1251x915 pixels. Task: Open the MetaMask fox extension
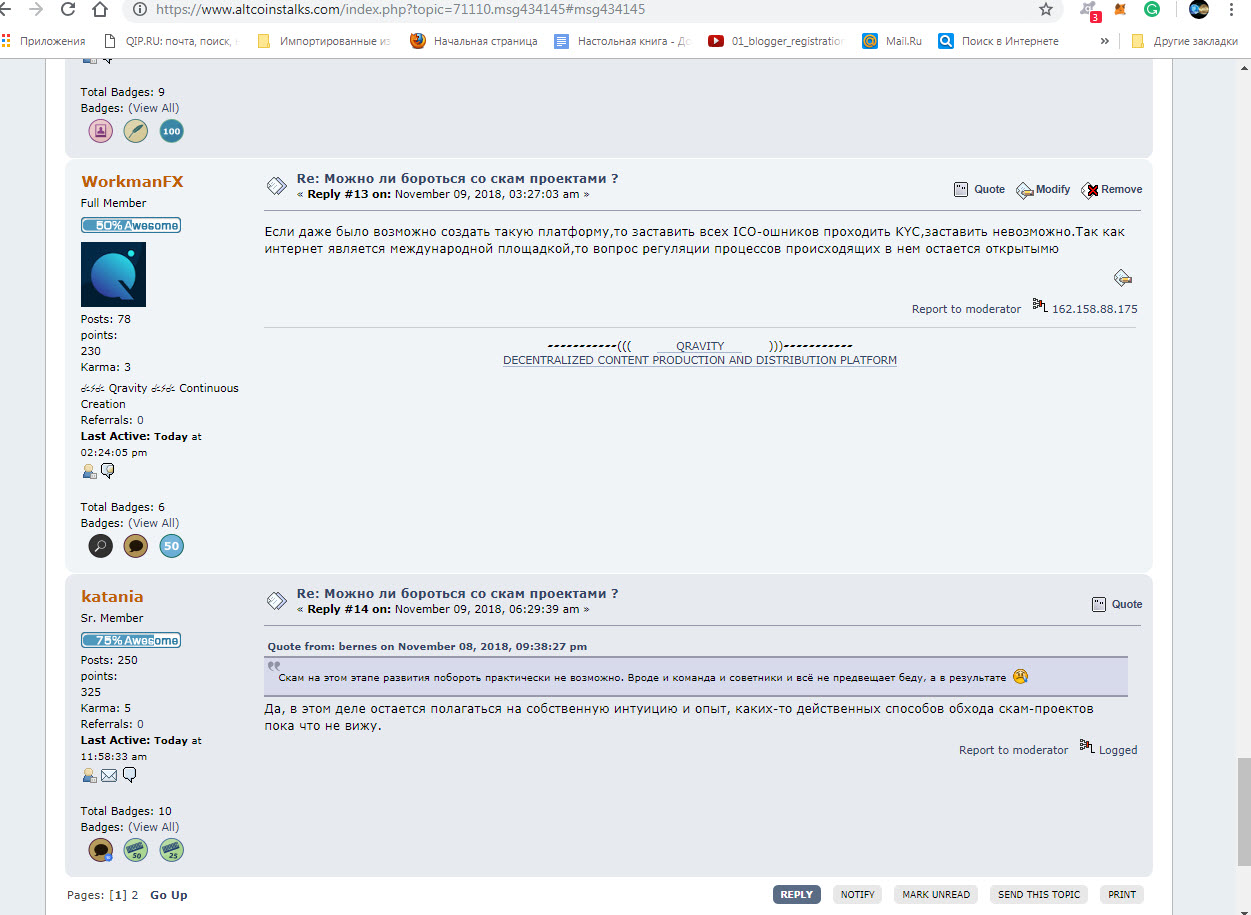coord(1122,10)
